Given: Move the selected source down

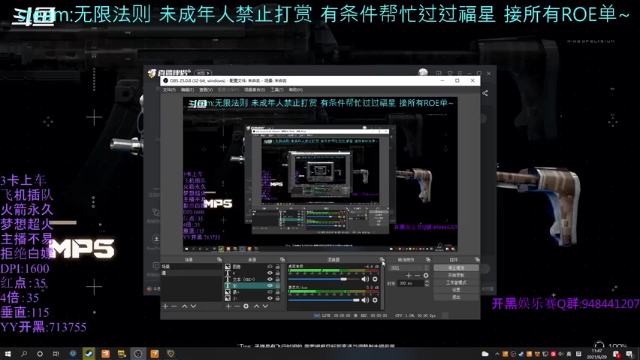Looking at the screenshot, I should 265,306.
